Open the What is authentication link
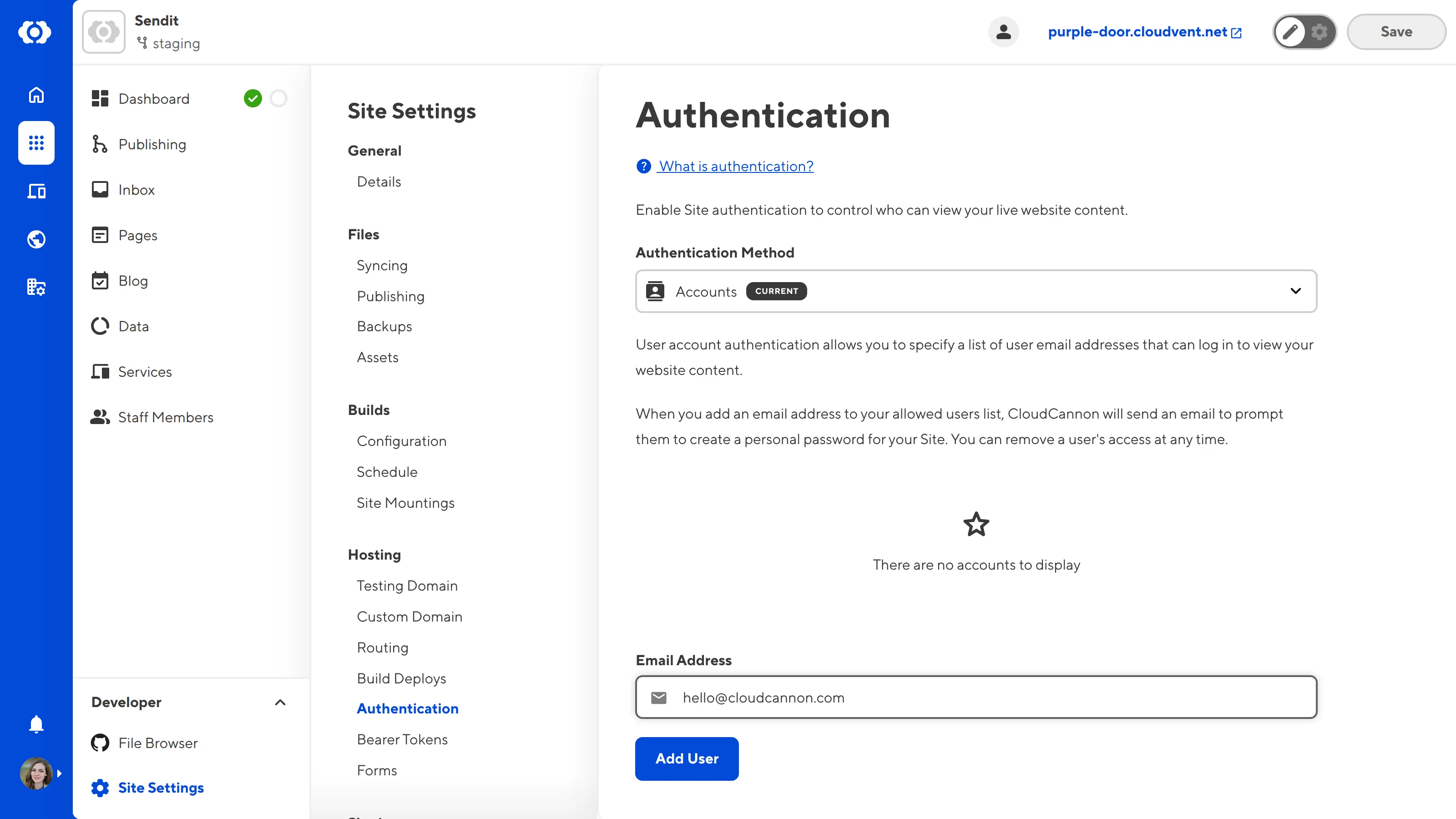Viewport: 1456px width, 819px height. click(735, 166)
